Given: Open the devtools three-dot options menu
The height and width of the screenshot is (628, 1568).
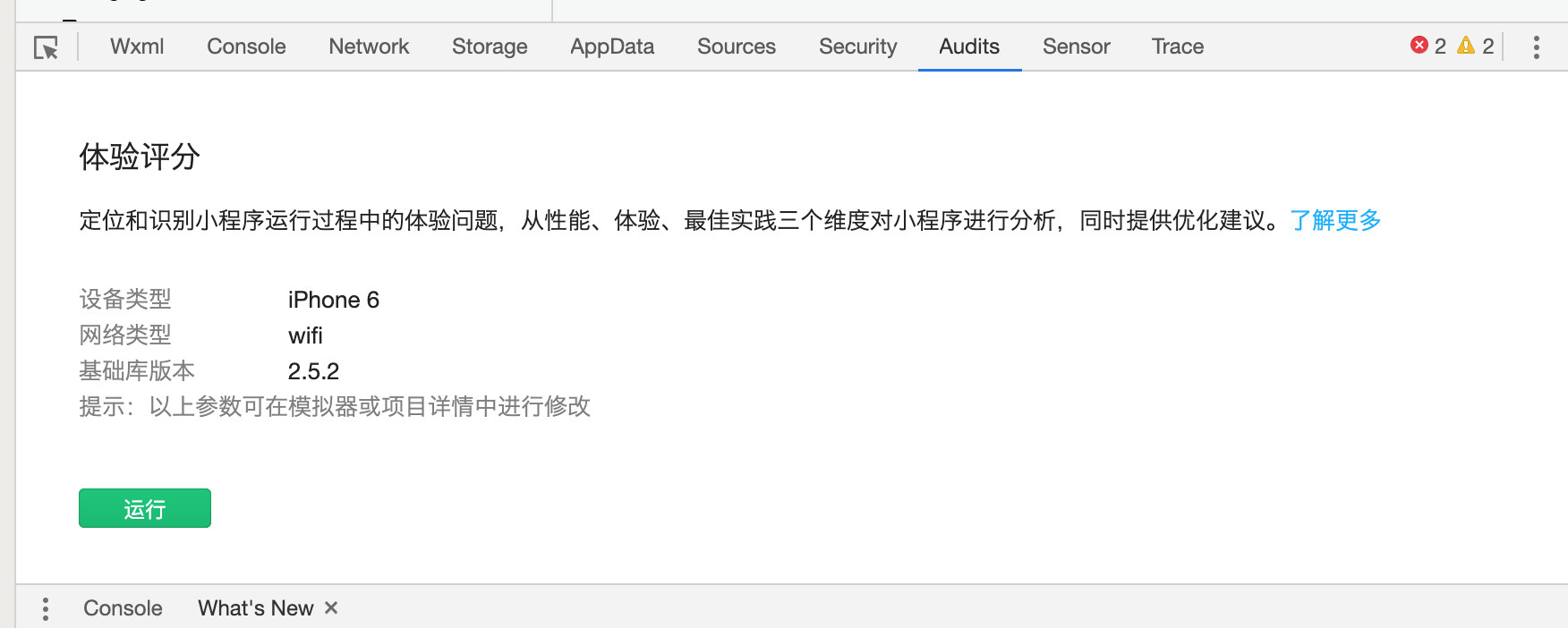Looking at the screenshot, I should pos(1536,47).
